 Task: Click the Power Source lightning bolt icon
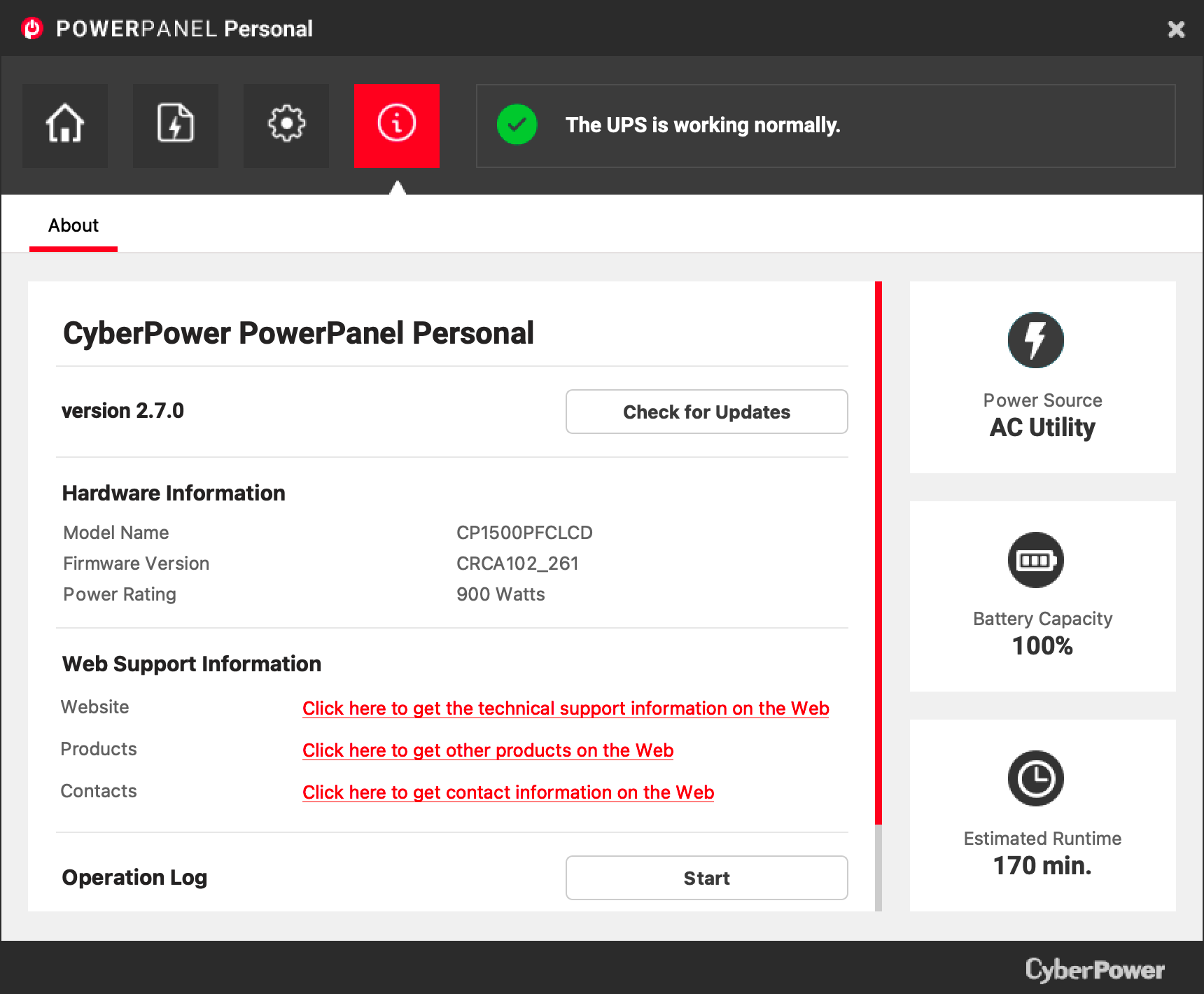[x=1035, y=340]
